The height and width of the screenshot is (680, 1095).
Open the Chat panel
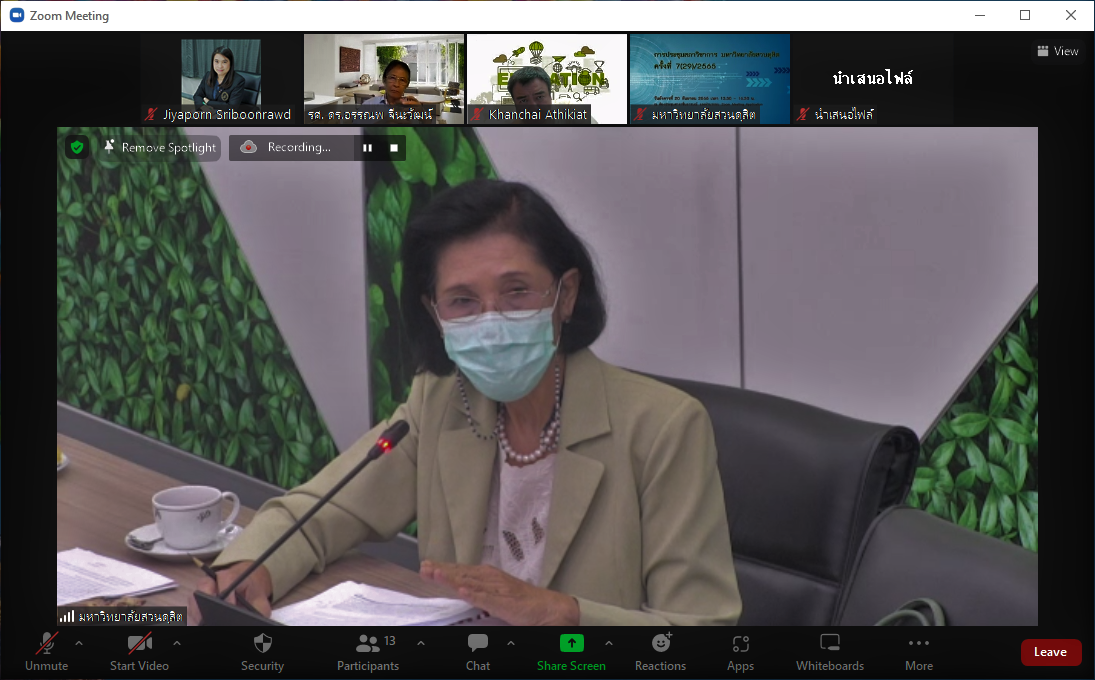[x=478, y=644]
